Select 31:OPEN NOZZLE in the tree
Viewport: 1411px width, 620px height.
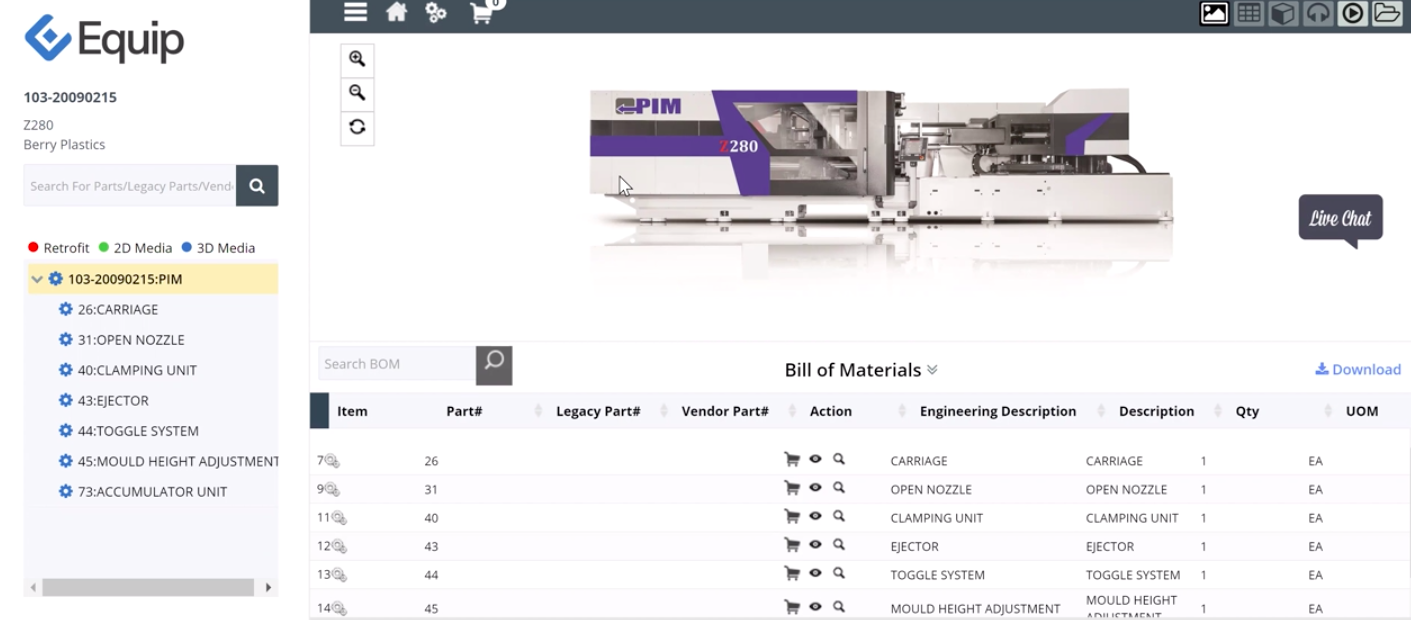click(x=131, y=340)
